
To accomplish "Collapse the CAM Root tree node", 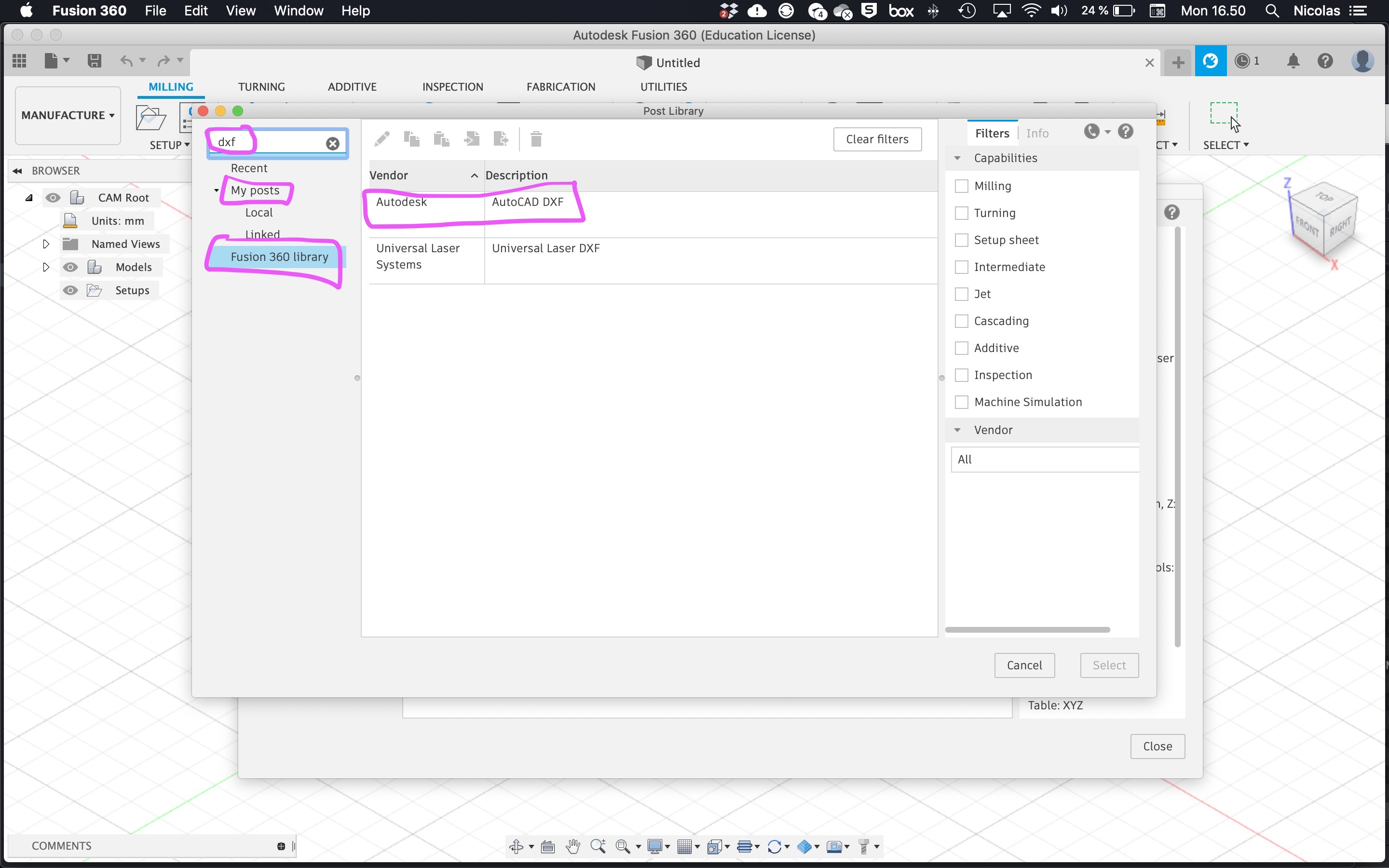I will coord(29,198).
